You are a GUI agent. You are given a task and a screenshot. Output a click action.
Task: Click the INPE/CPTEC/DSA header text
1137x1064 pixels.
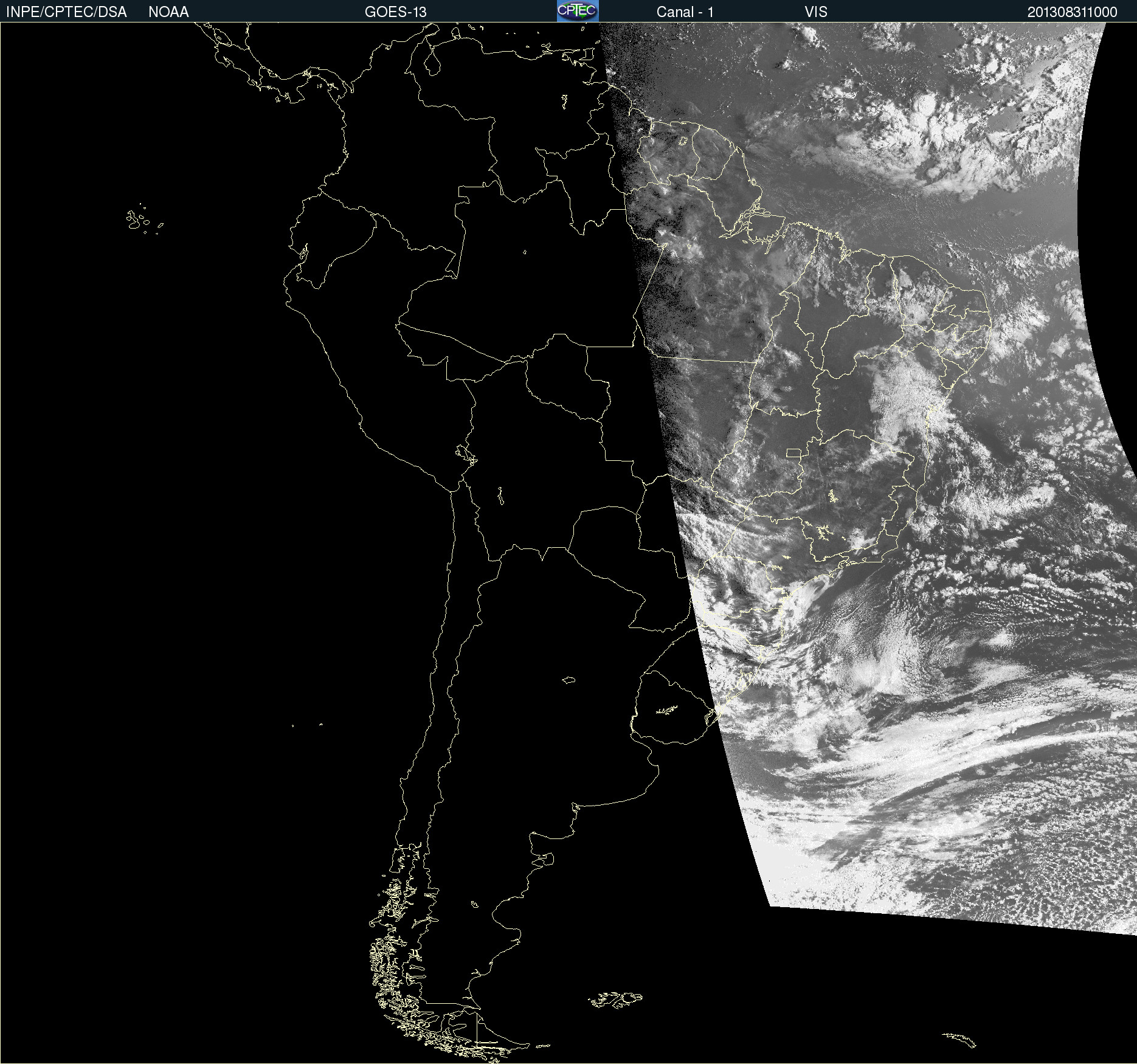66,12
